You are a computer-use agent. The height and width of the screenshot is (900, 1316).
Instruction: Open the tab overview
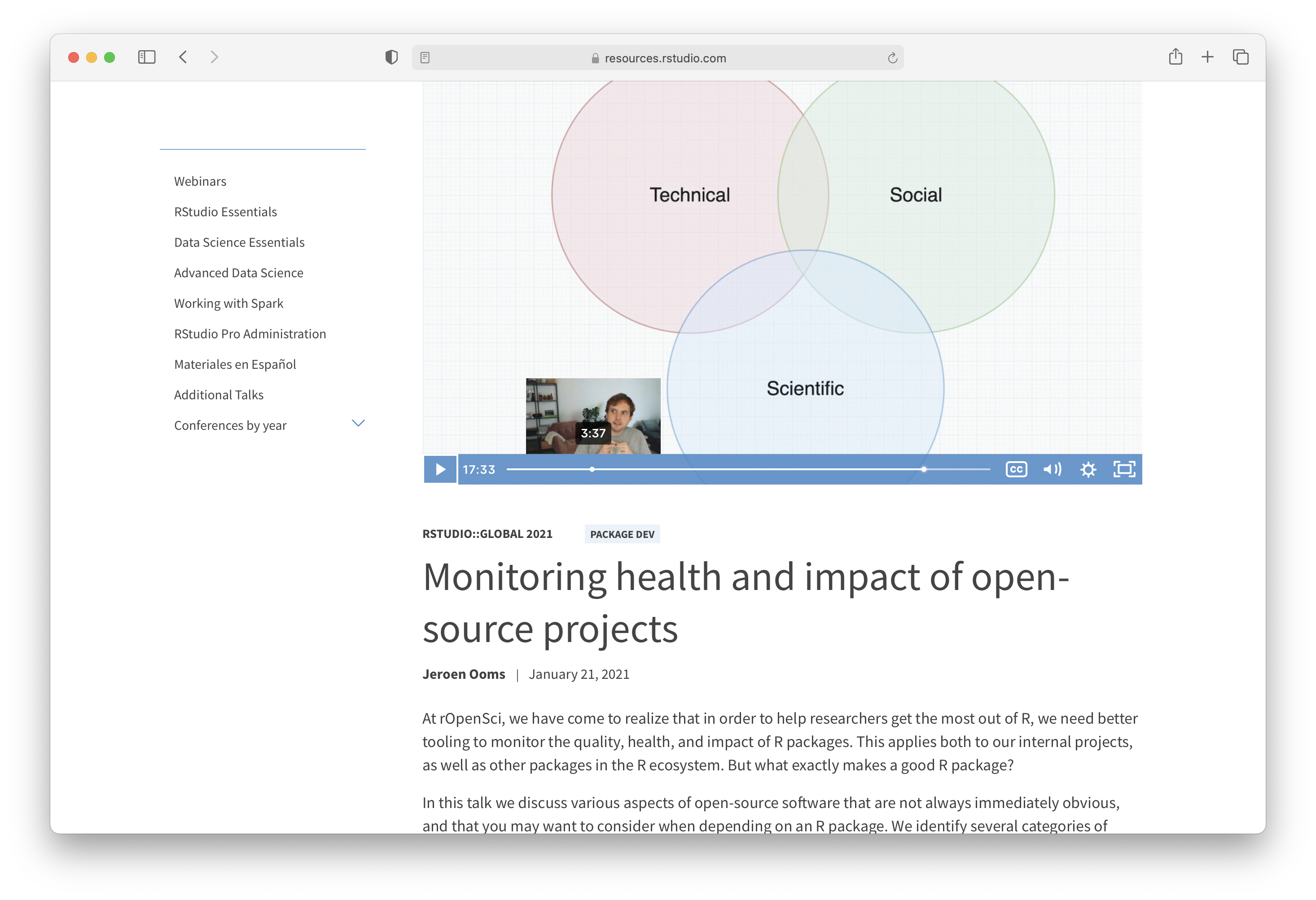[1240, 57]
